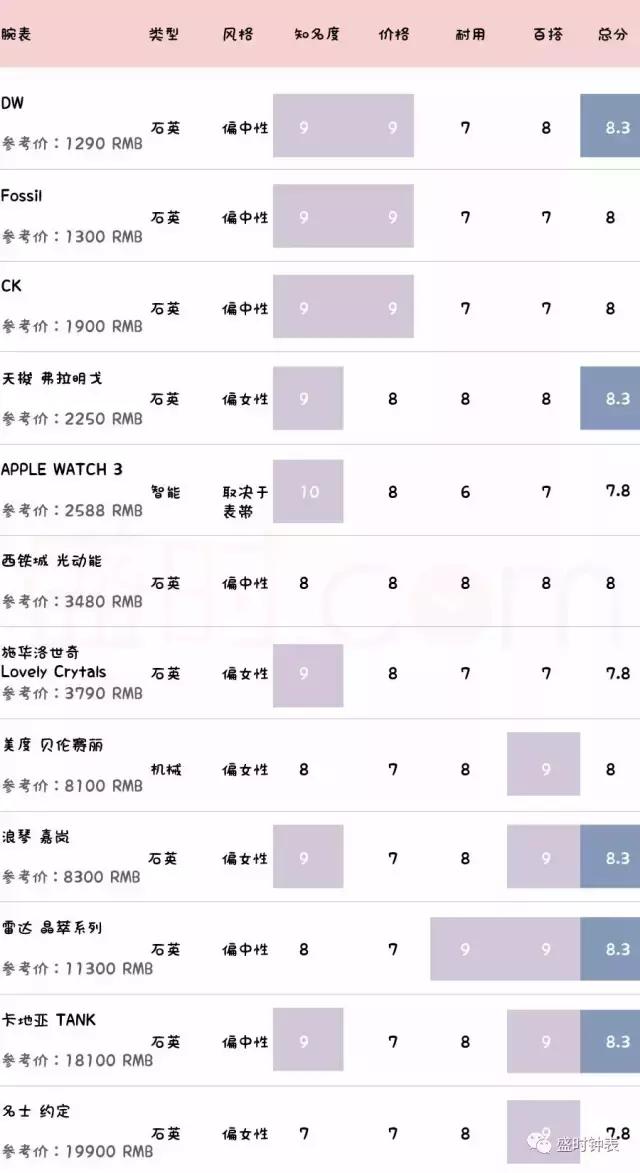
Task: Select the 雷达 晶萃系列 watch name
Action: (x=51, y=928)
